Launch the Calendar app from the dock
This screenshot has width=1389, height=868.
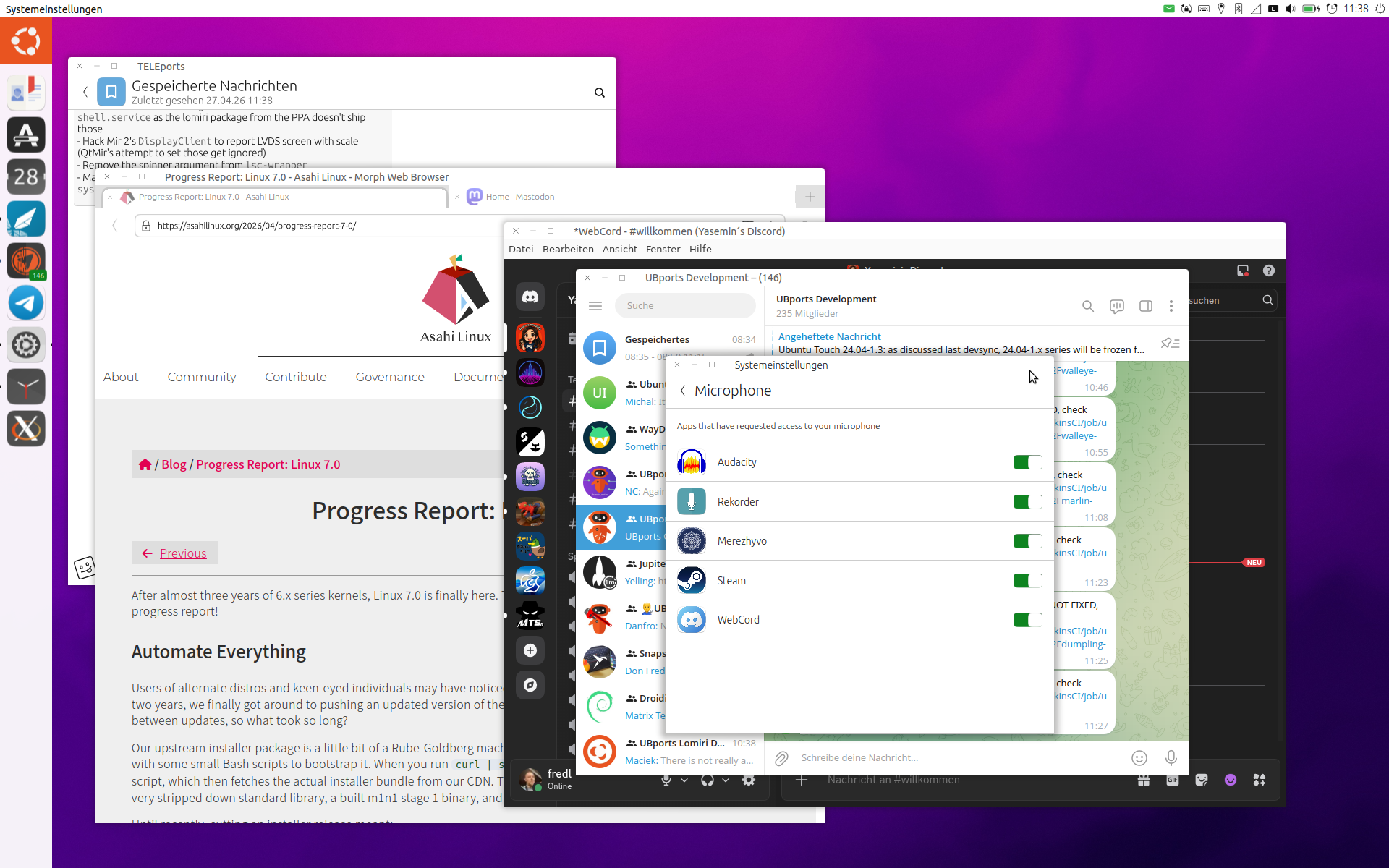(26, 176)
